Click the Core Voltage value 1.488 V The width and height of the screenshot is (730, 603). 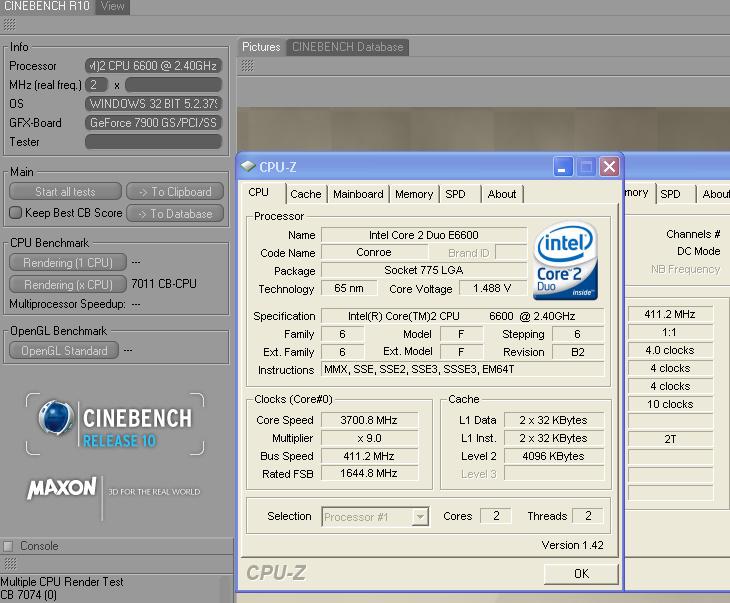[492, 288]
